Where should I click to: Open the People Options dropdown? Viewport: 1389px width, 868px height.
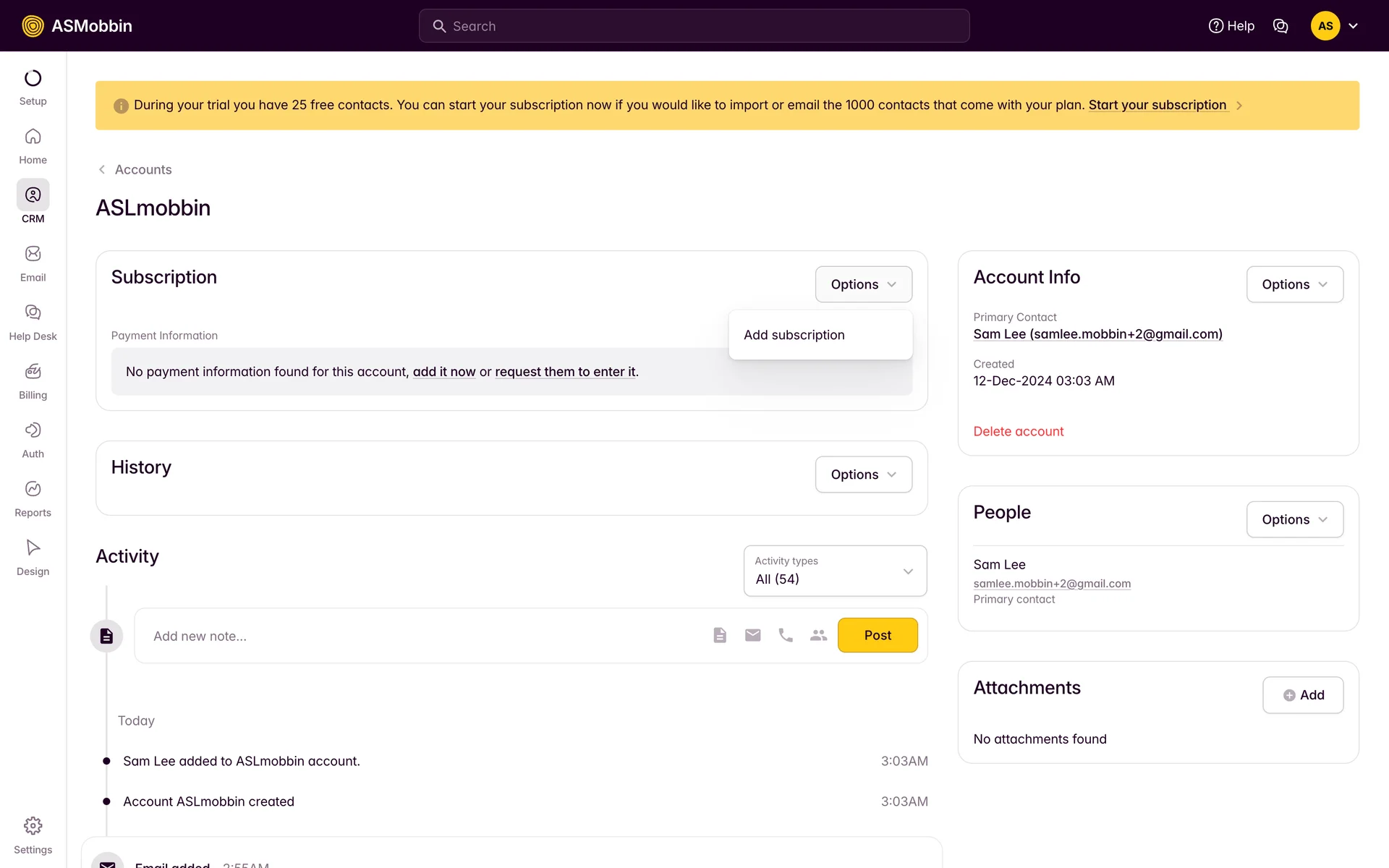(1294, 519)
